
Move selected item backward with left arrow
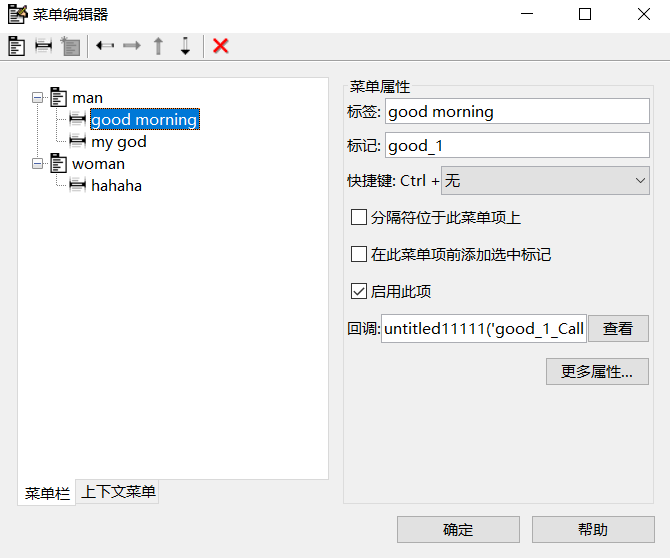(x=105, y=45)
